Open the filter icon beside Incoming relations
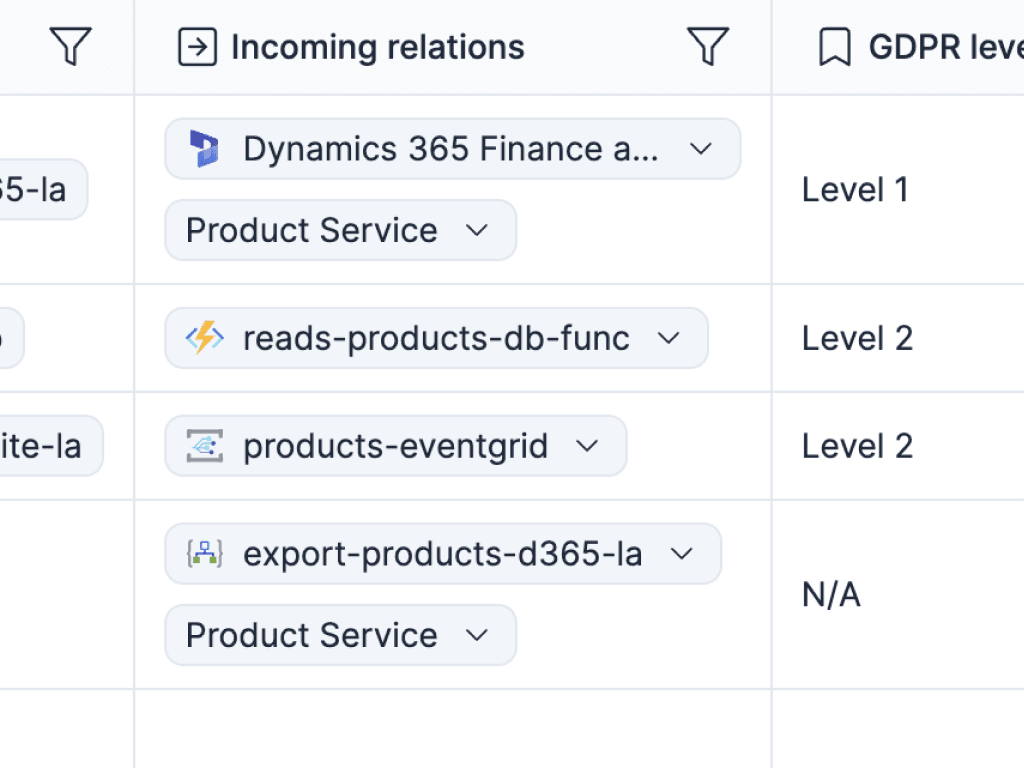The height and width of the screenshot is (768, 1024). click(x=708, y=45)
